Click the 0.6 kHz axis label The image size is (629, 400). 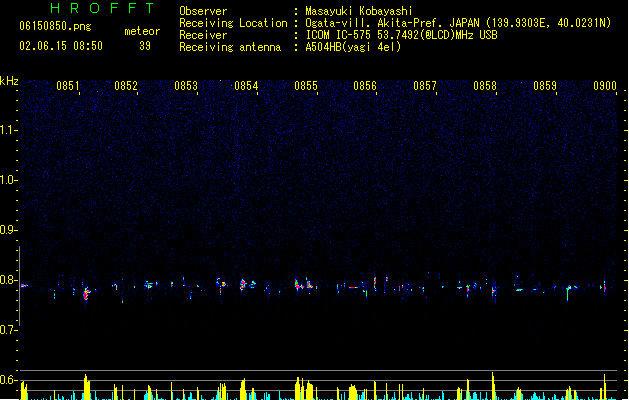(7, 380)
